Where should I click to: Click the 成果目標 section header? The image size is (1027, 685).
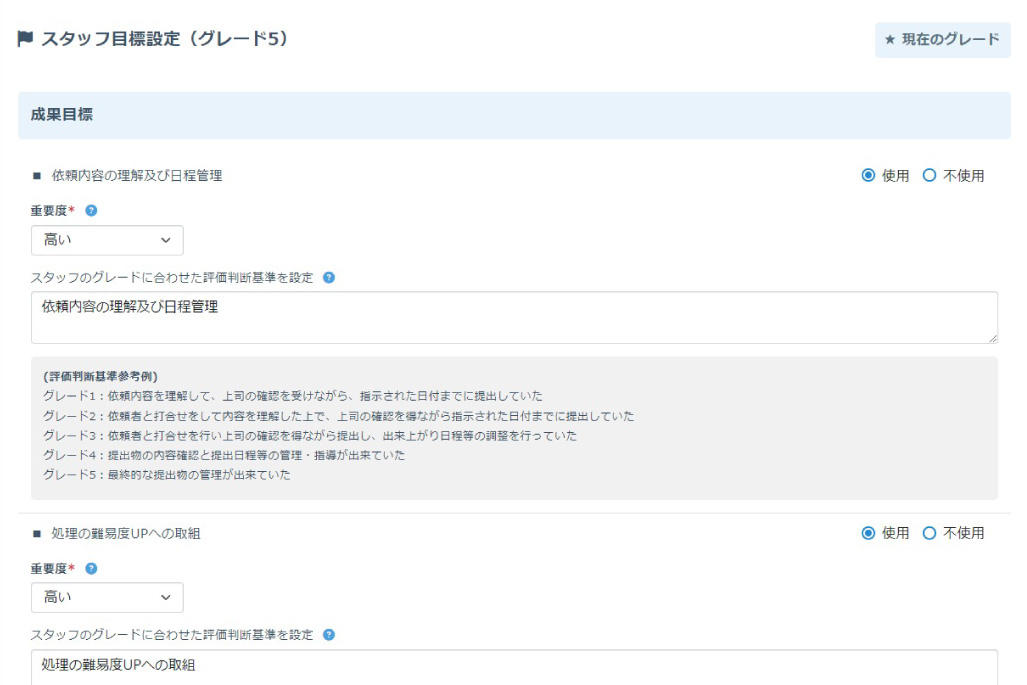pos(514,115)
